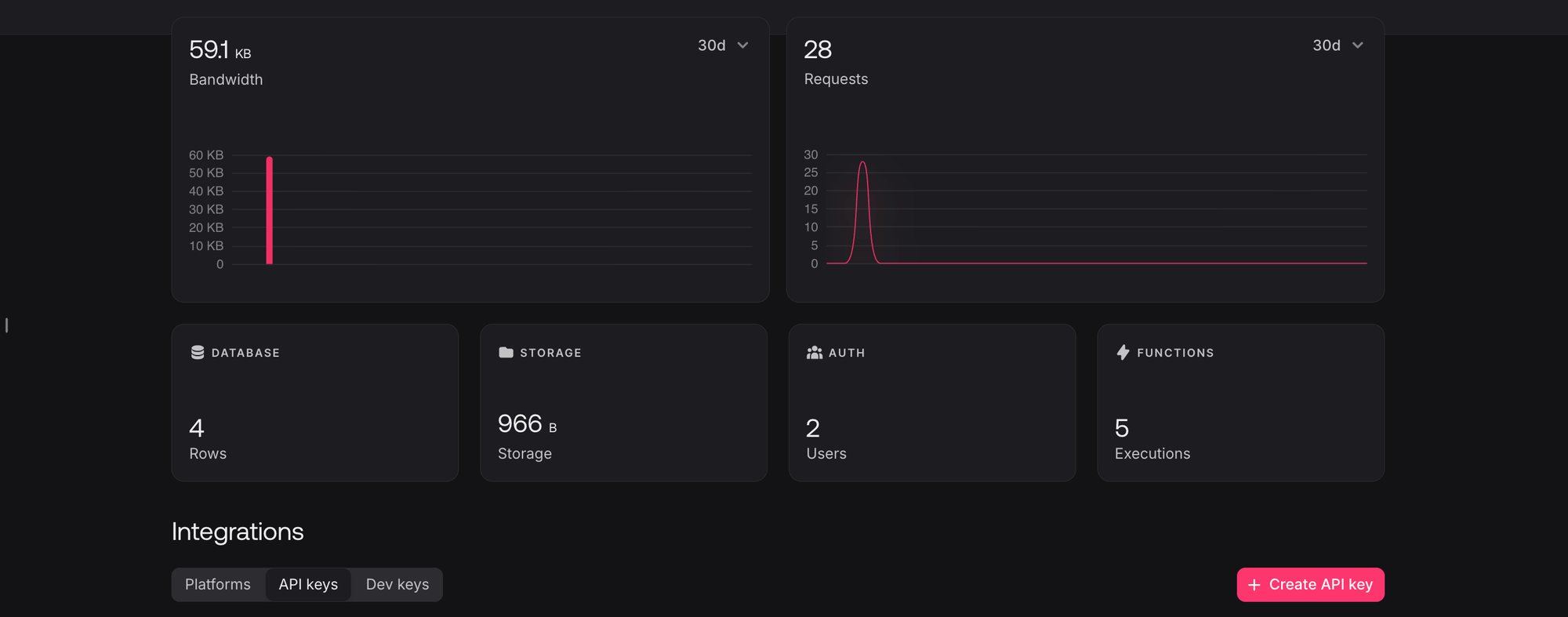Click the pink bar in Bandwidth chart

269,211
